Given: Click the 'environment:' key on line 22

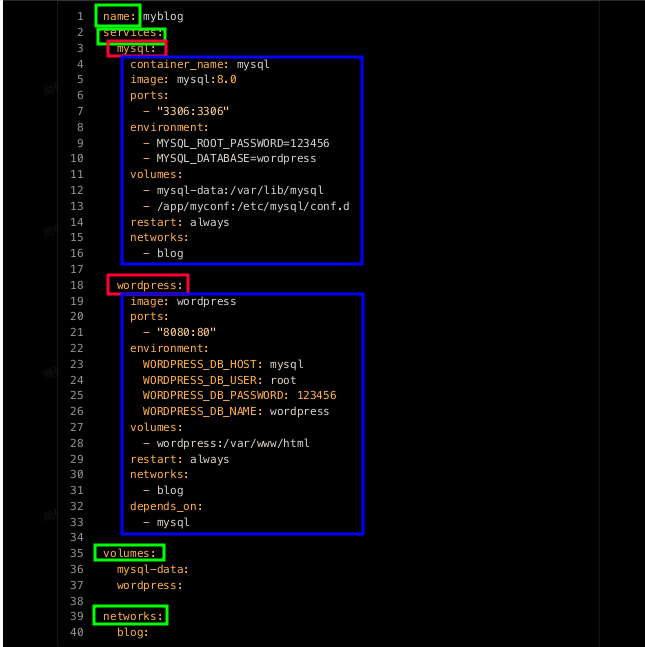Looking at the screenshot, I should coord(169,348).
